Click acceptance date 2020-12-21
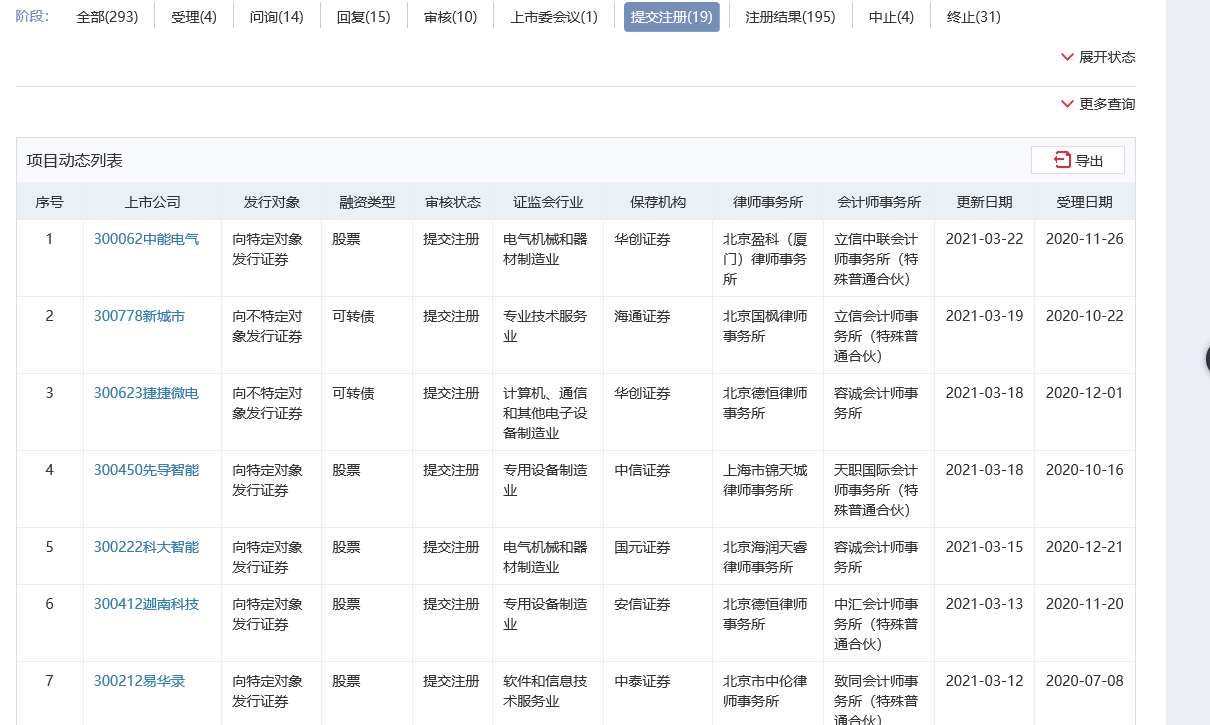 pos(1085,547)
